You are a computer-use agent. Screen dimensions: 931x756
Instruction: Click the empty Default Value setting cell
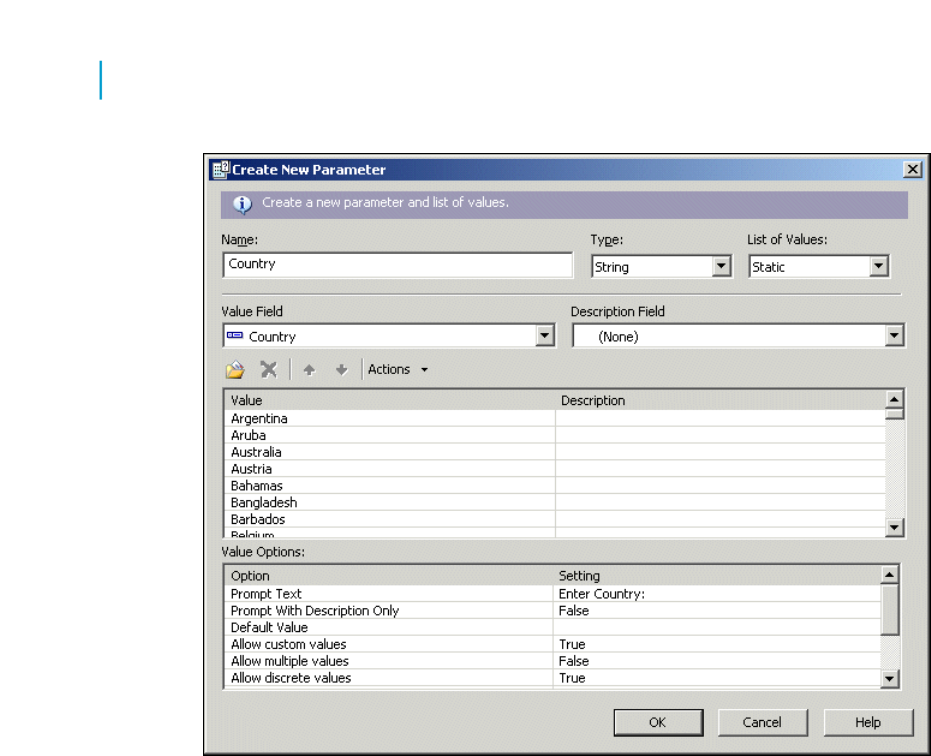click(717, 627)
